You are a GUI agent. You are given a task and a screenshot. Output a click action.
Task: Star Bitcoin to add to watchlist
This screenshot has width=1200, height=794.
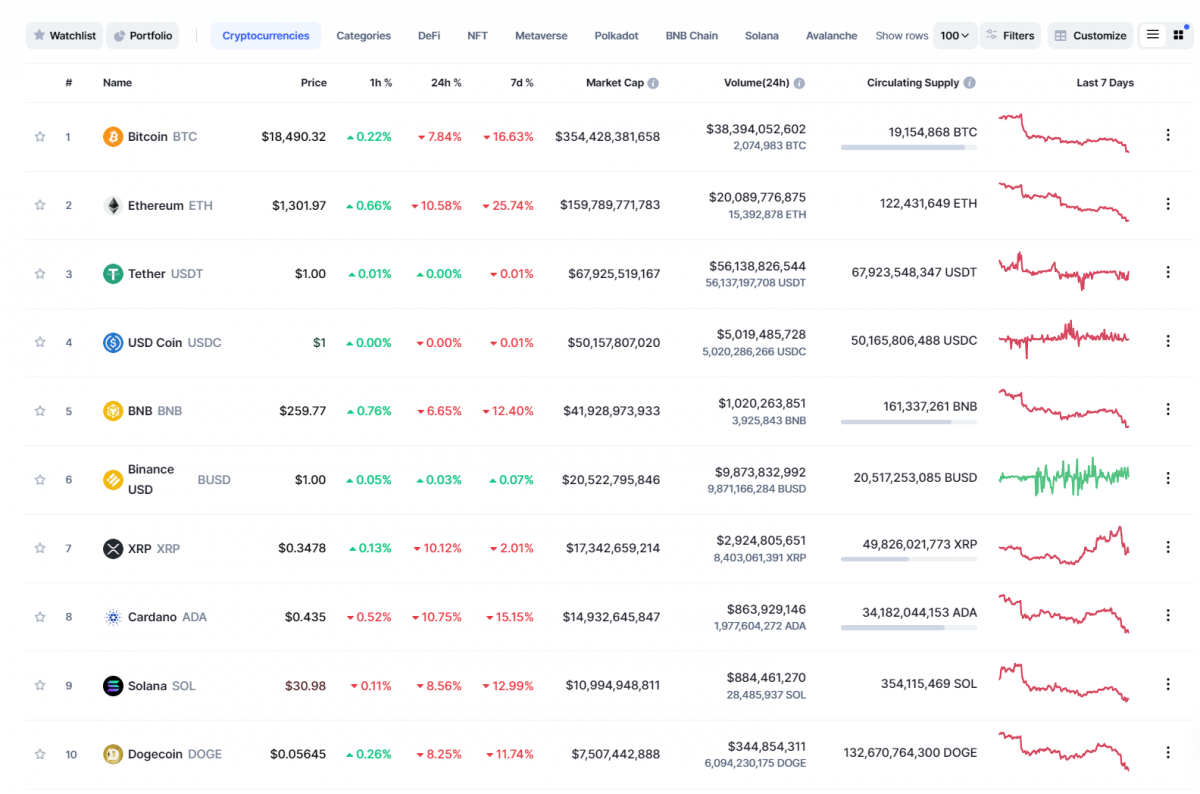pos(40,137)
